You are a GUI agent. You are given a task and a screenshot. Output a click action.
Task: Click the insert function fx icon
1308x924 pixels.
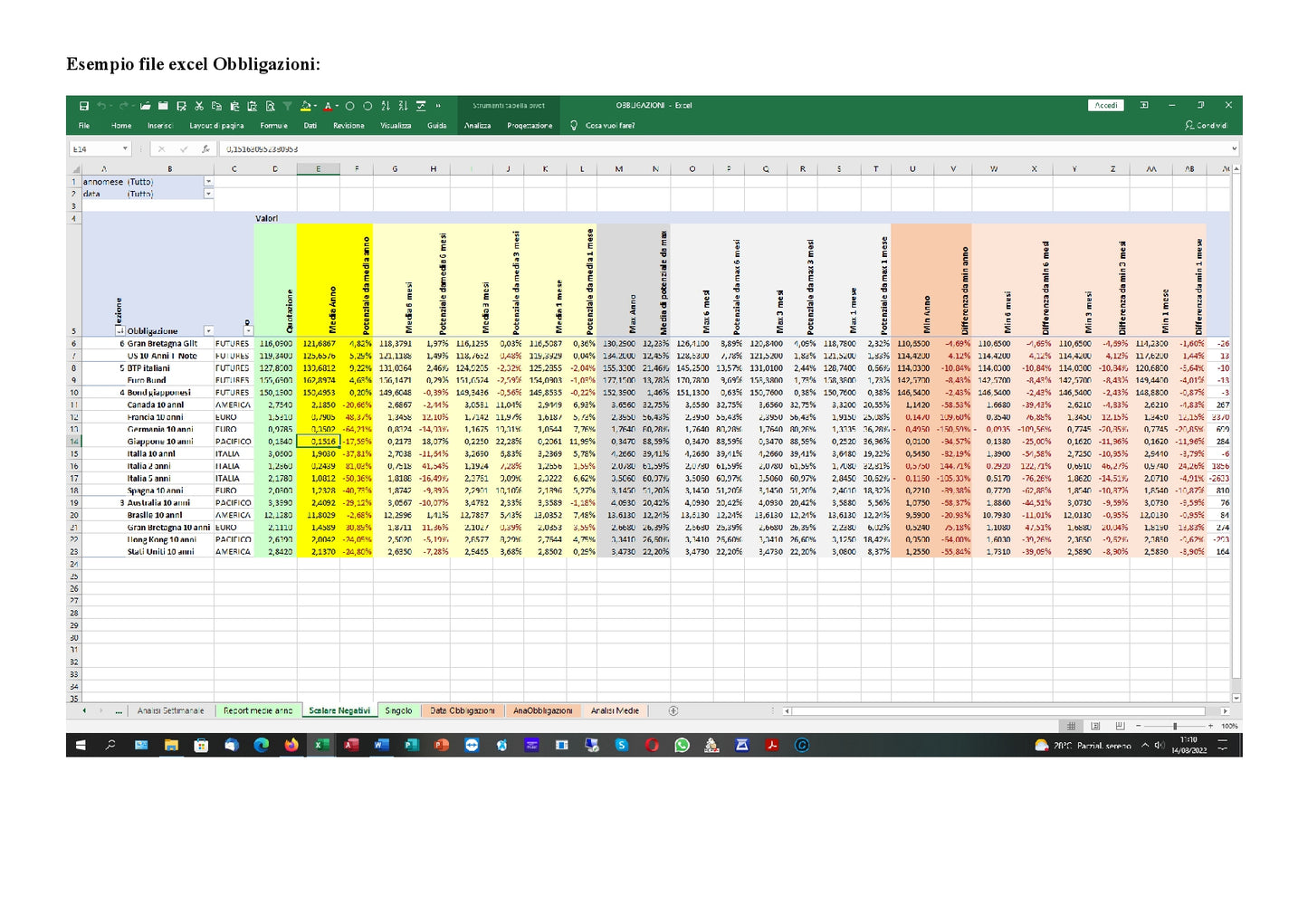click(205, 149)
